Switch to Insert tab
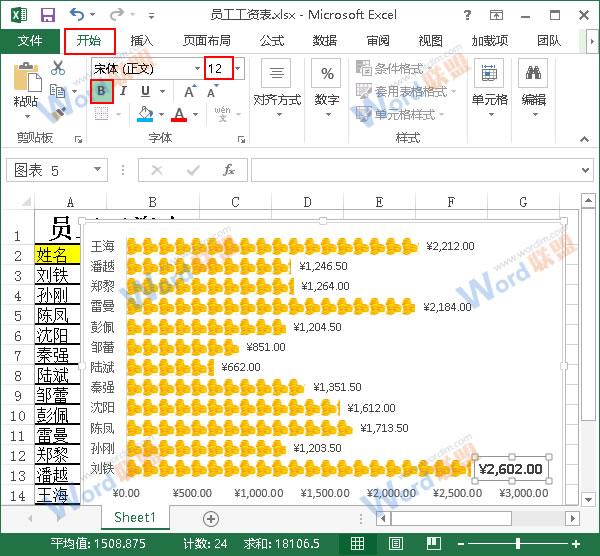 coord(142,41)
